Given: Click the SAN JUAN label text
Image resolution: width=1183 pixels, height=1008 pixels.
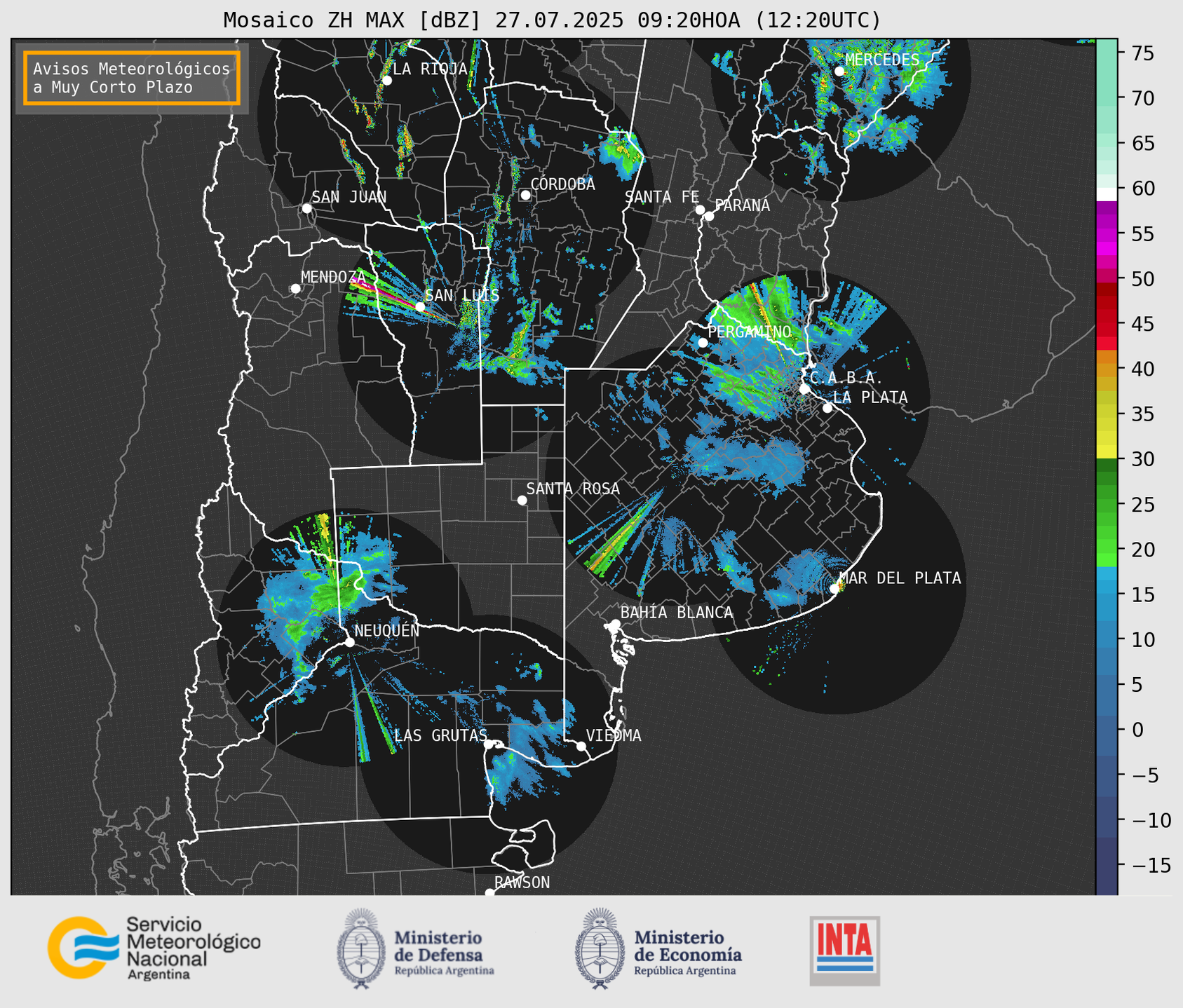Looking at the screenshot, I should (x=349, y=197).
